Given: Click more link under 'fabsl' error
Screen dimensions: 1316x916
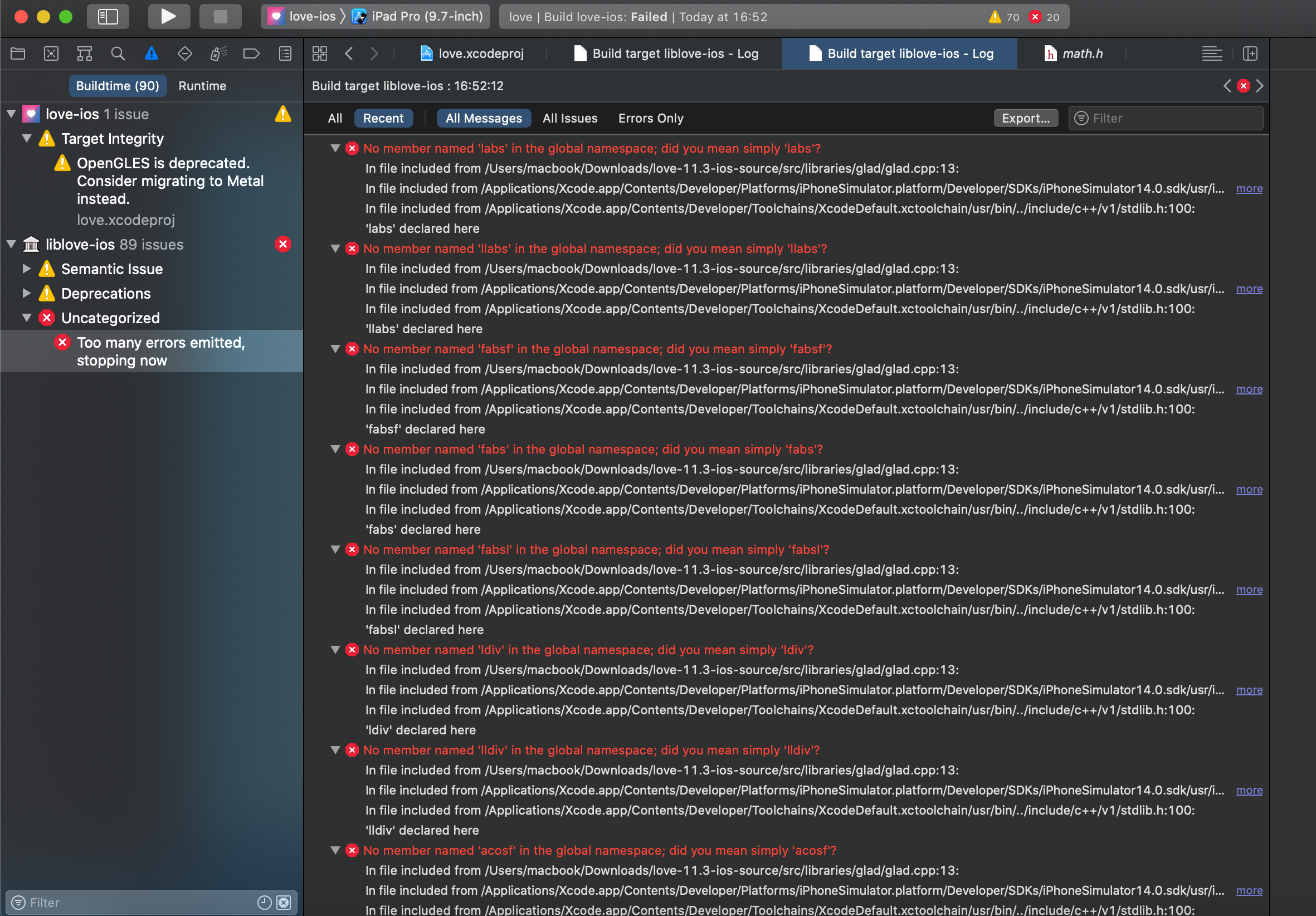Looking at the screenshot, I should [1249, 590].
